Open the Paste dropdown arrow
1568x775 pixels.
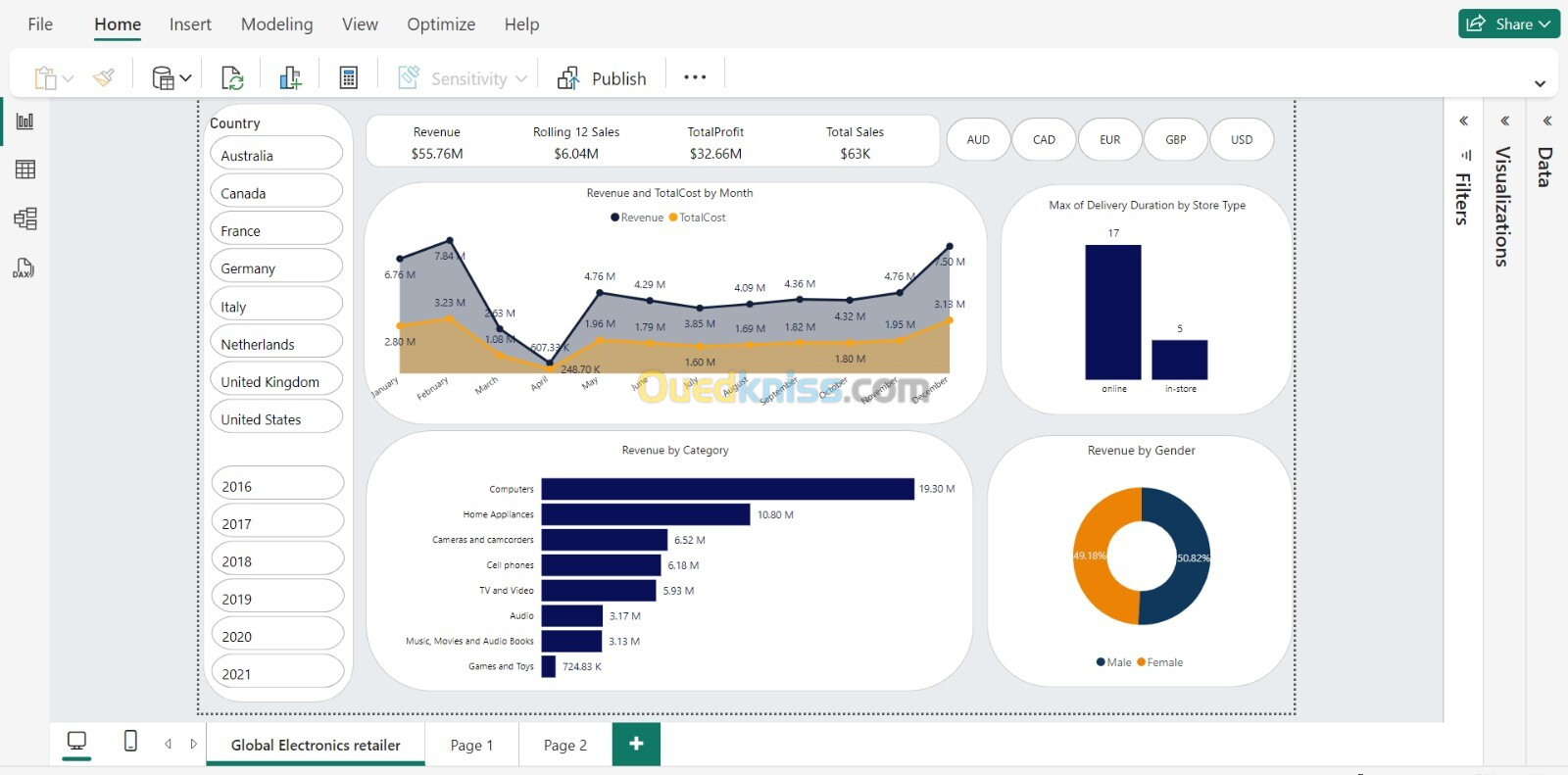69,78
